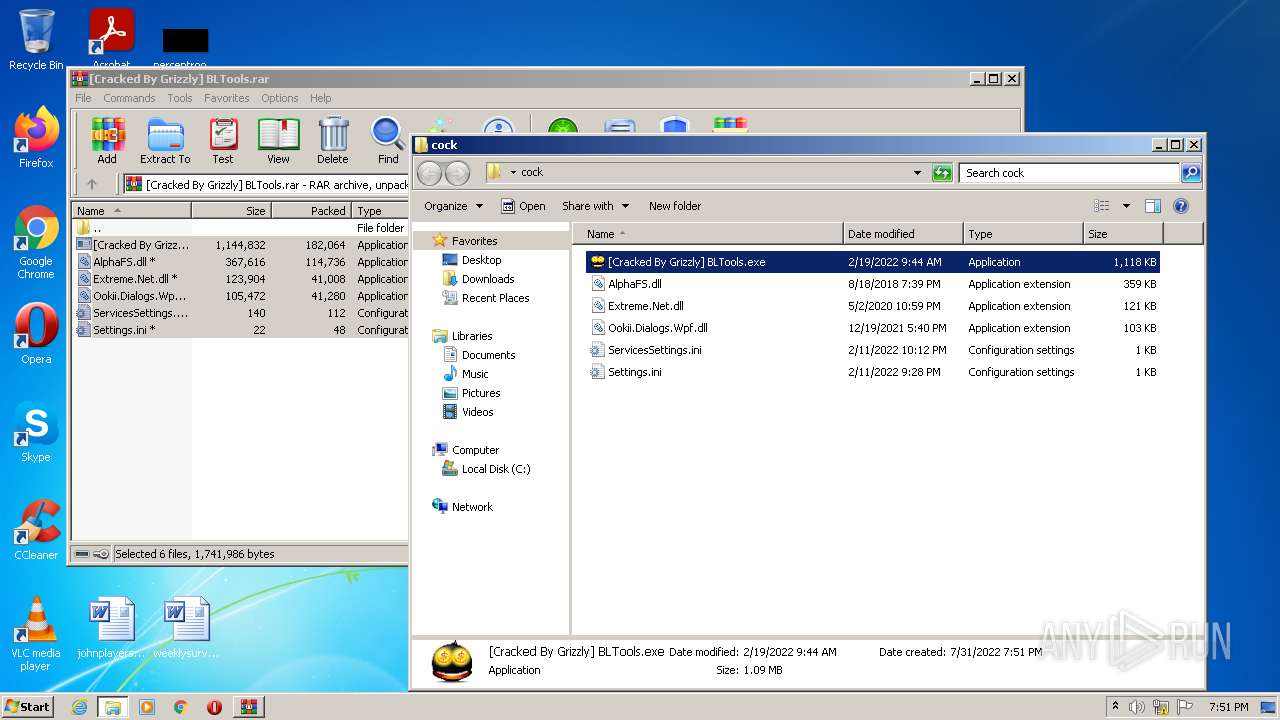This screenshot has height=720, width=1280.
Task: Click Internet Explorer taskbar icon
Action: click(x=79, y=707)
